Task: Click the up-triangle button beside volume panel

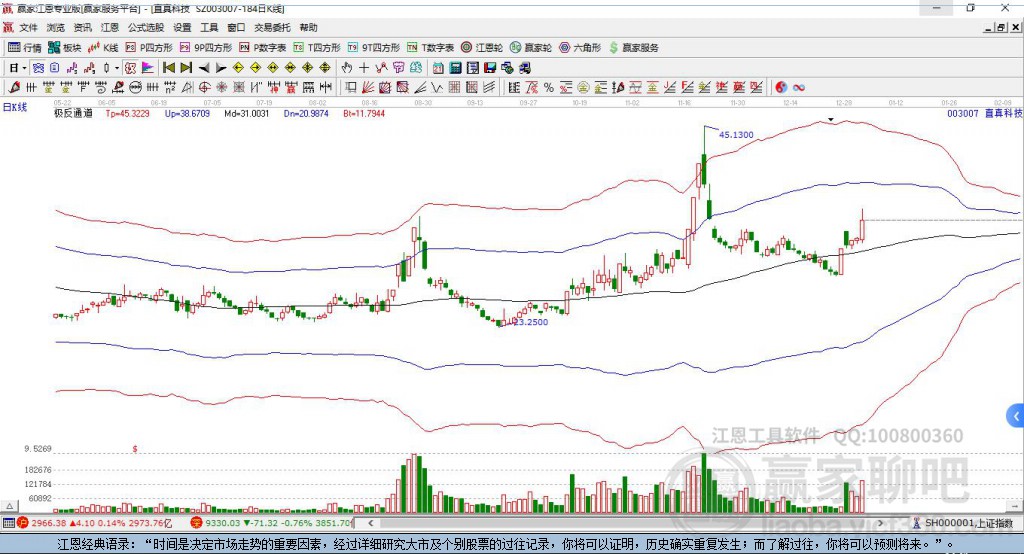Action: [9, 506]
